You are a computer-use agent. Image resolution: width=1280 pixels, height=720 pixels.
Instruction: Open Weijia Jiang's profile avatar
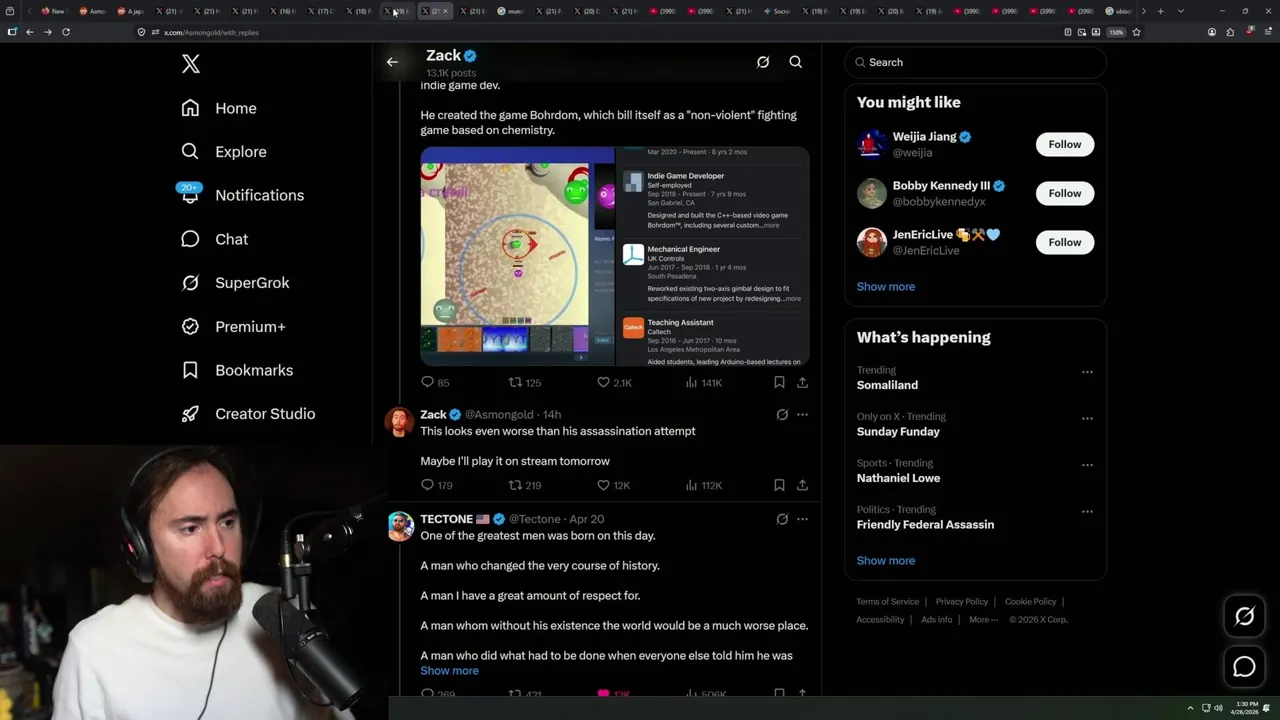tap(872, 144)
